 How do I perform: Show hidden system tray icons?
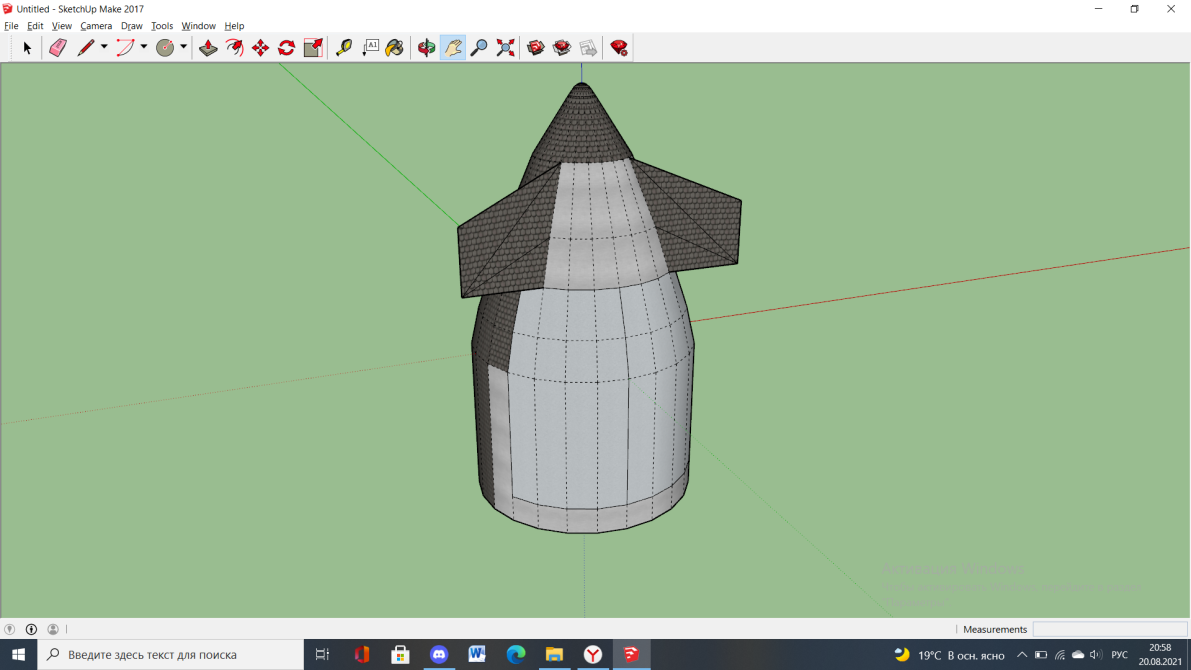pos(1022,655)
